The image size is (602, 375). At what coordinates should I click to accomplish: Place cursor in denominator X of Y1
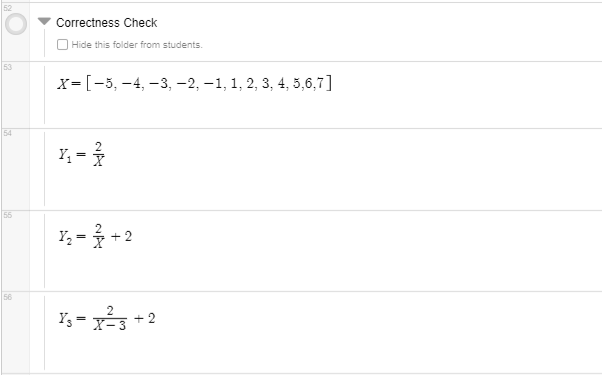click(x=99, y=161)
